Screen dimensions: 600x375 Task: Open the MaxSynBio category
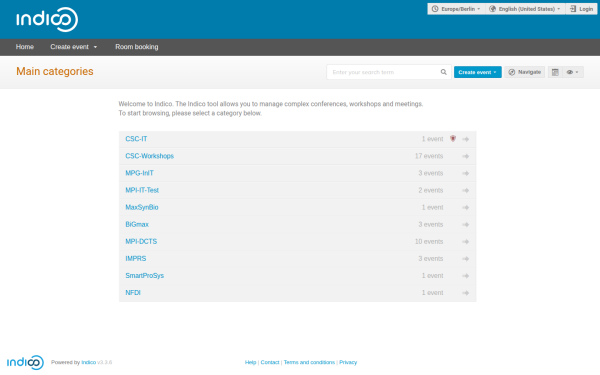142,207
